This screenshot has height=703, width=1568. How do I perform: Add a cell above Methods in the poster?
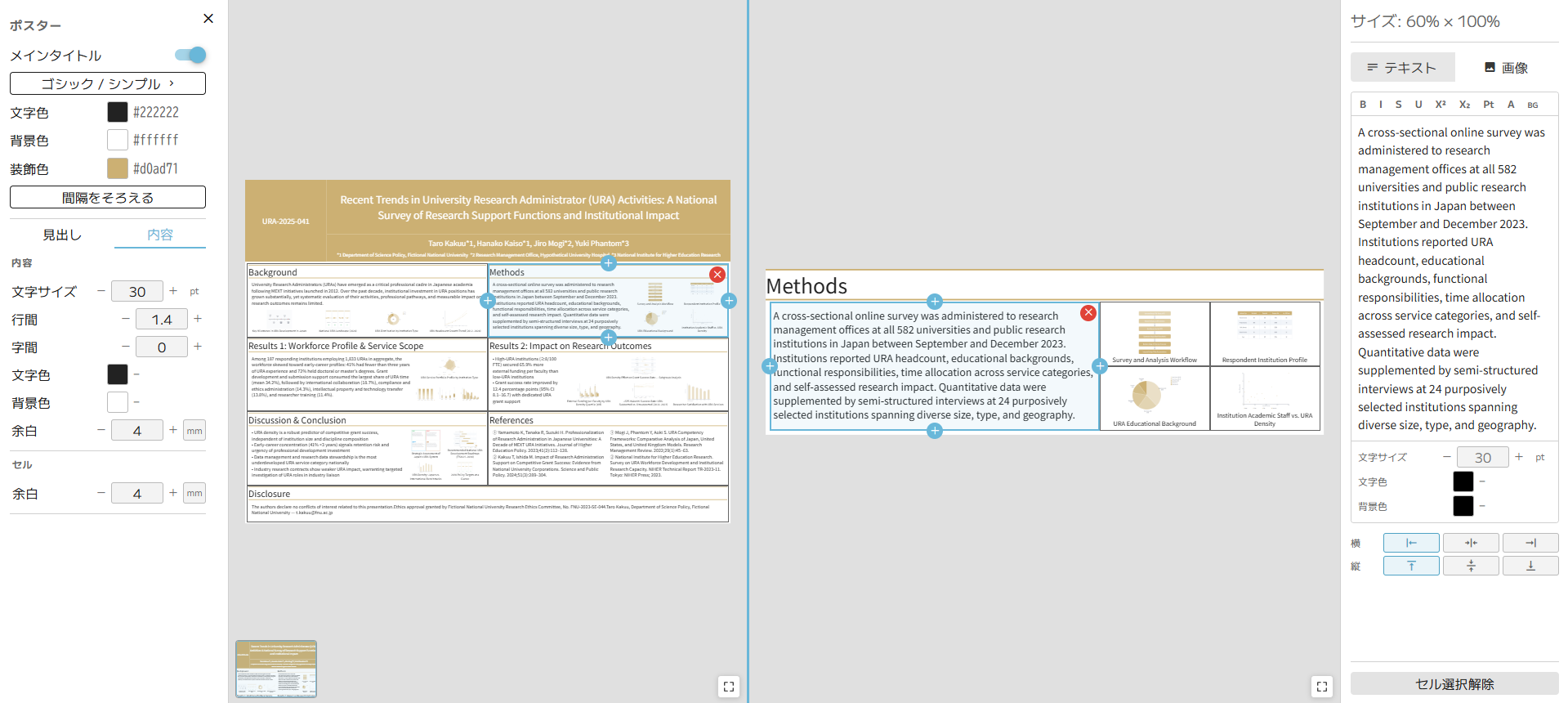click(x=609, y=263)
